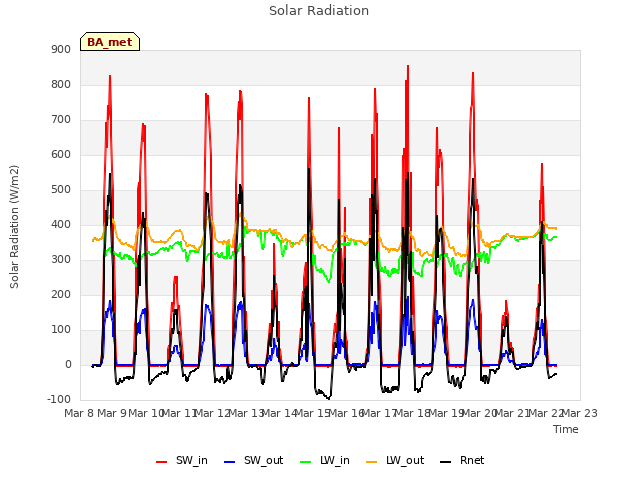Viewport: 640px width, 480px height.
Task: Click the 900 y-axis tick label
Action: (61, 49)
